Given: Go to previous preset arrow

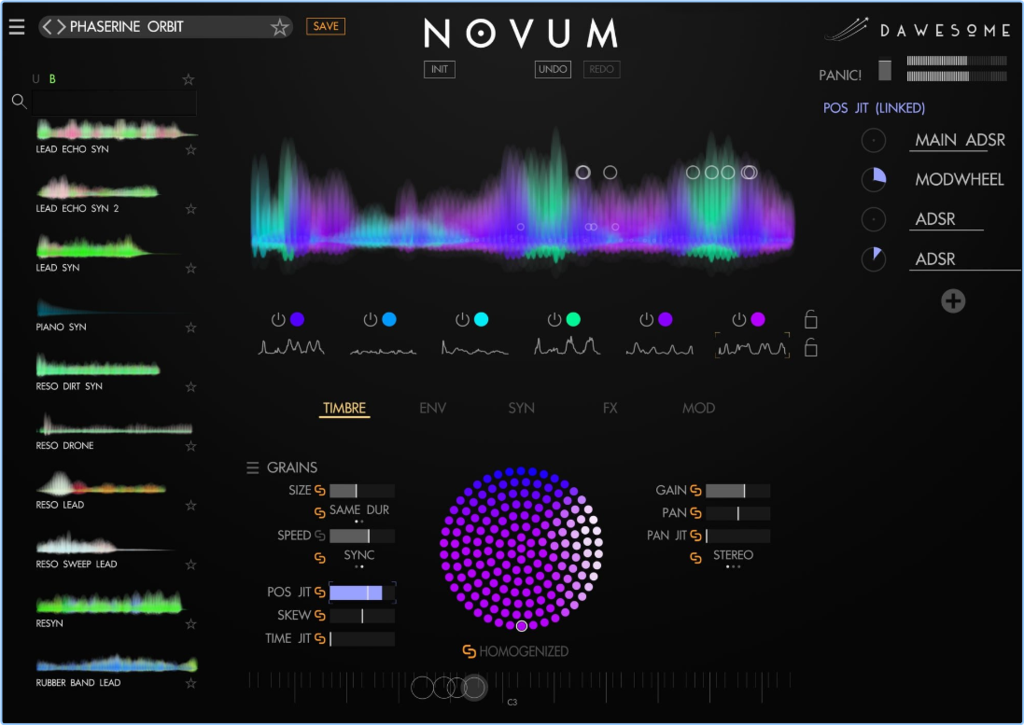Looking at the screenshot, I should pos(46,27).
